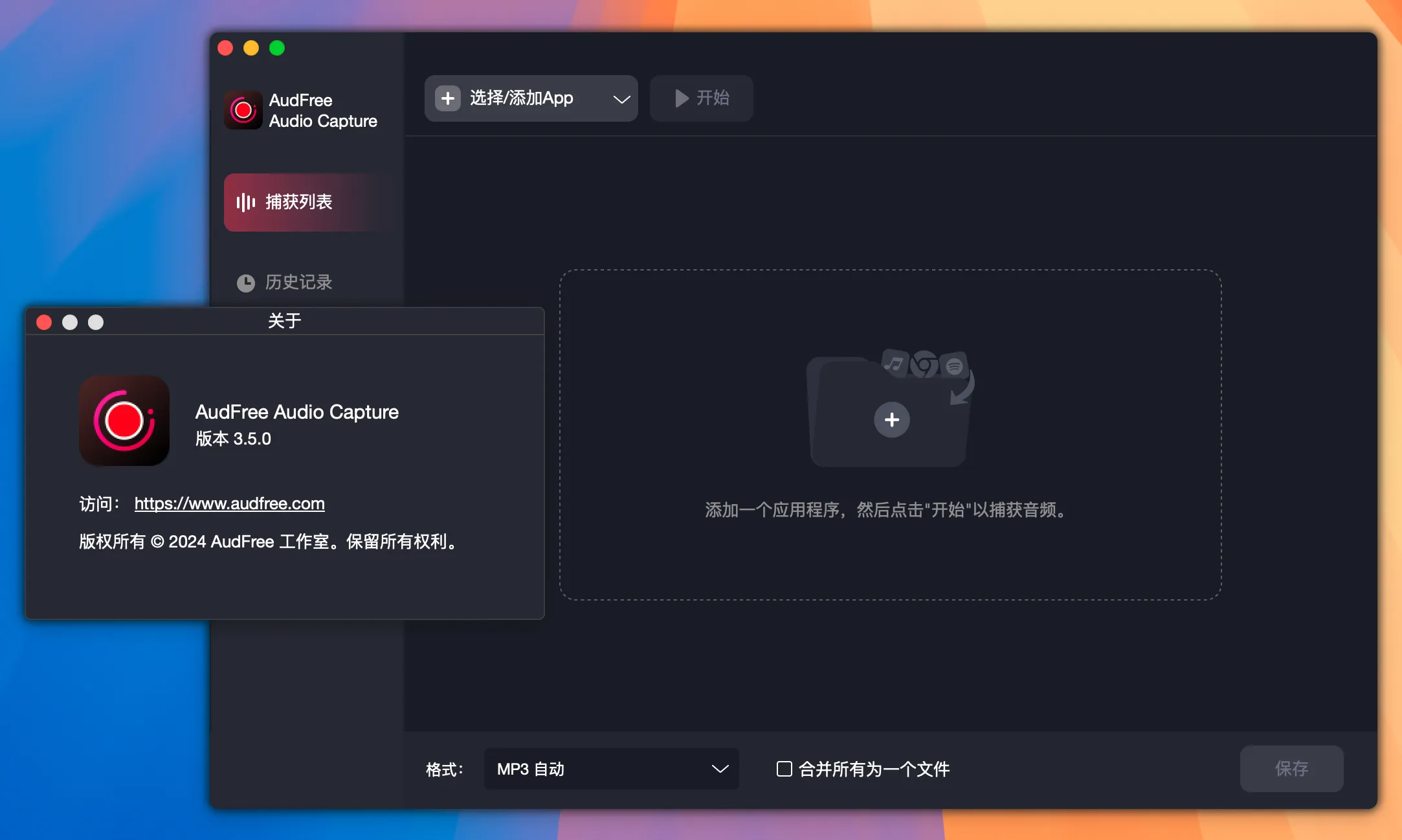Click the 添加一个应用程序 instruction text
The width and height of the screenshot is (1402, 840).
click(887, 510)
